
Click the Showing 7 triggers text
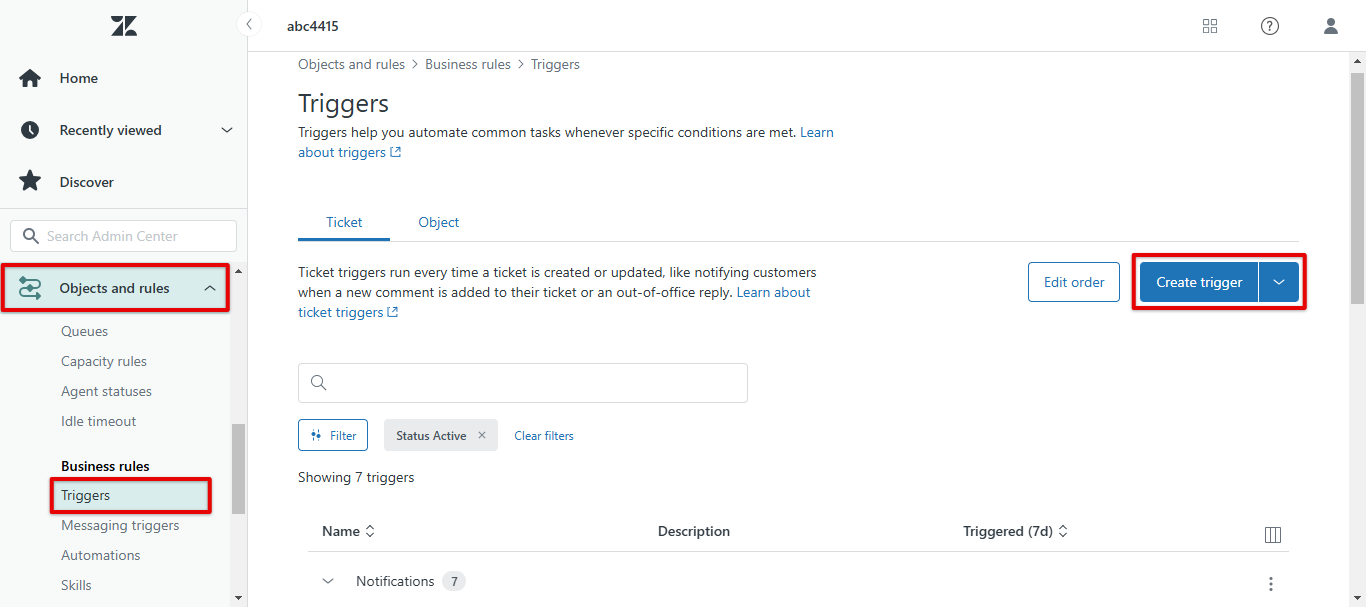tap(356, 477)
